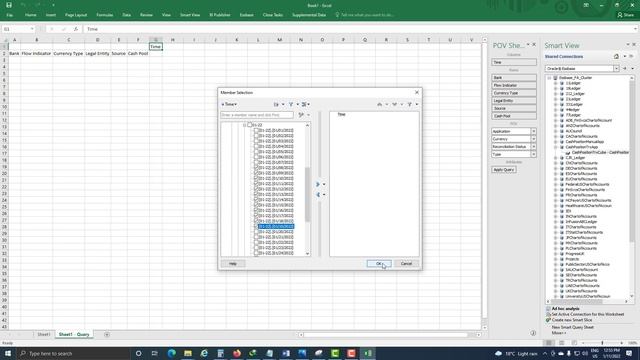Check the 01/24/2022 member checkbox
The width and height of the screenshot is (640, 360).
tap(256, 253)
